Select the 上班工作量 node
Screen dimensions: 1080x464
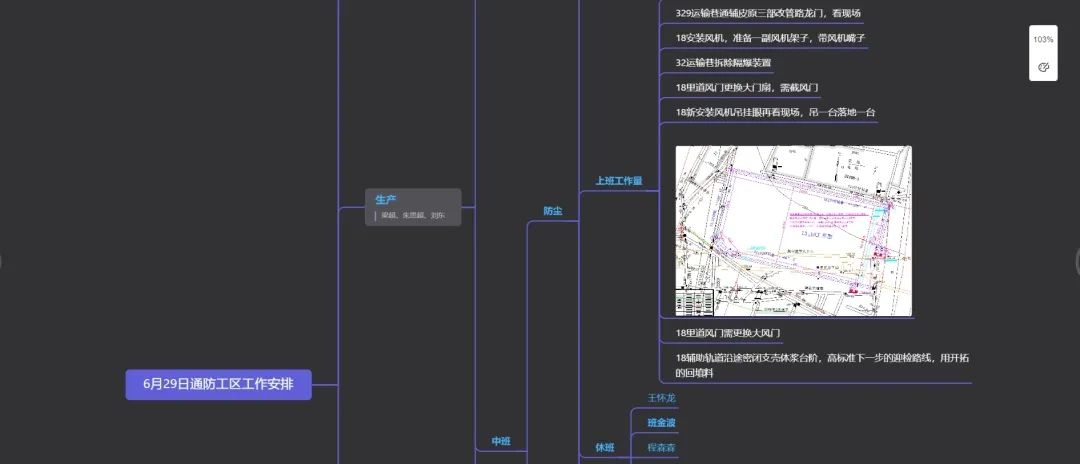618,181
